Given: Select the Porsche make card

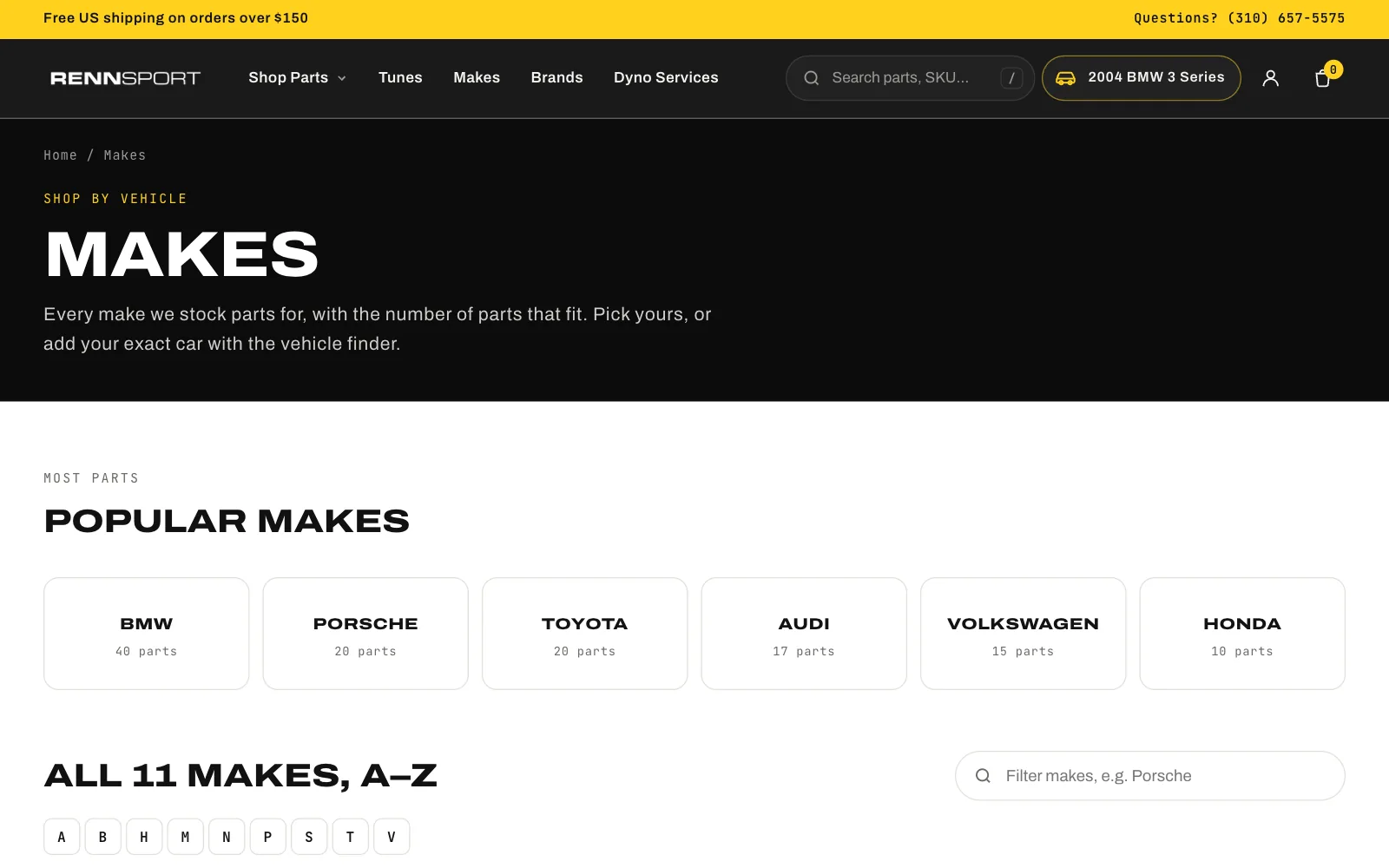Looking at the screenshot, I should [x=365, y=634].
